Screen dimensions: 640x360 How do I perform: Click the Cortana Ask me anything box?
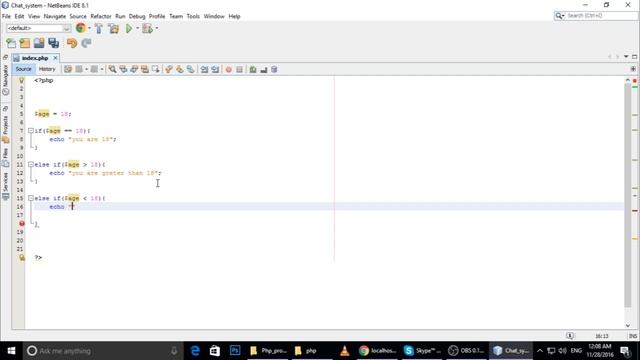point(103,351)
